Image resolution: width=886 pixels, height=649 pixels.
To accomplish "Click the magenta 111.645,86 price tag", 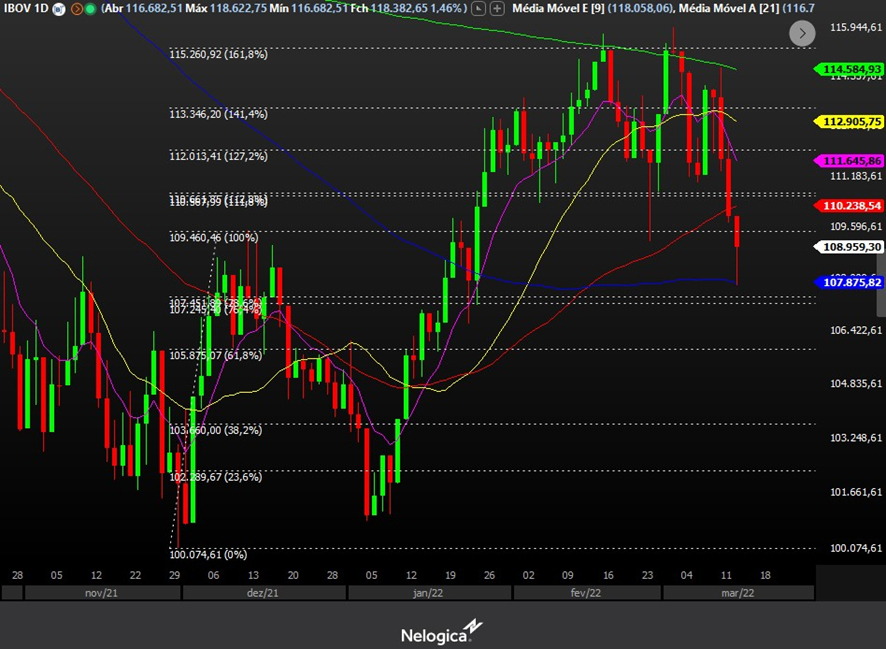I will point(848,161).
